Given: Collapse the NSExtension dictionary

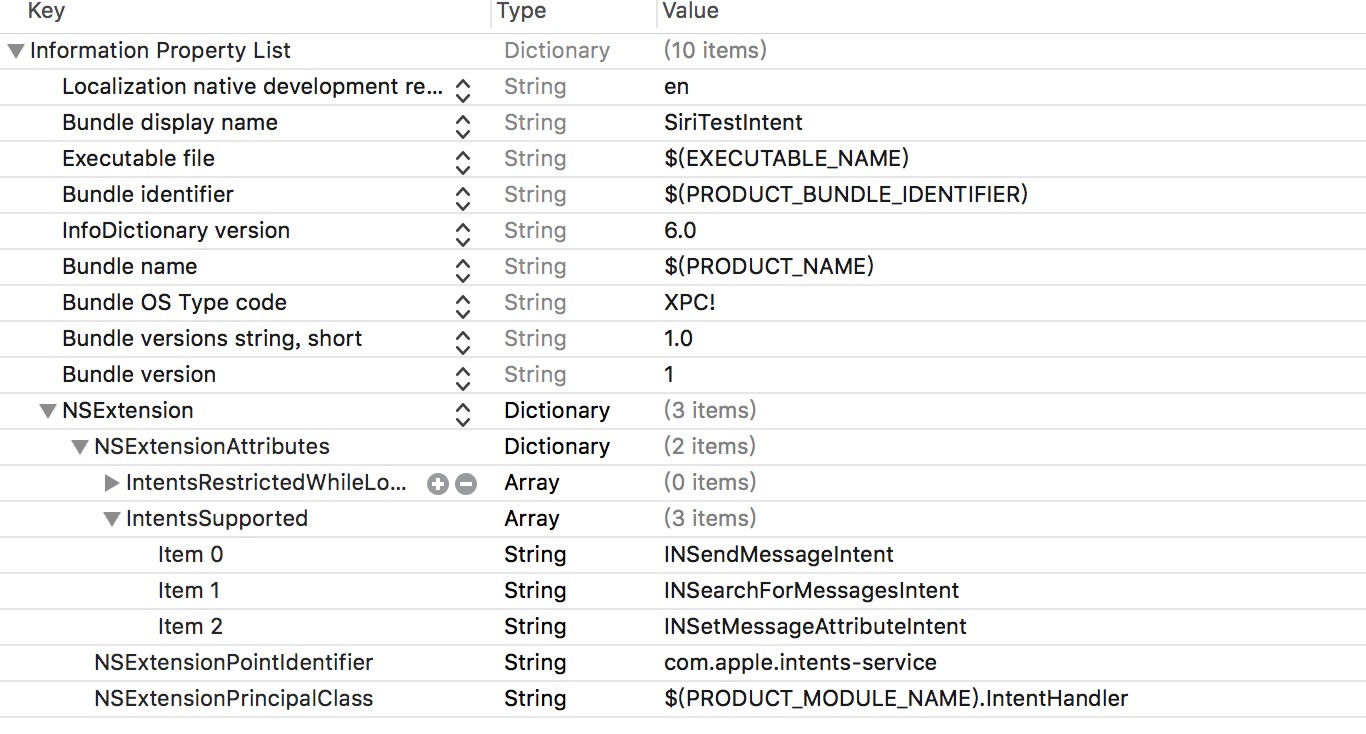Looking at the screenshot, I should pyautogui.click(x=48, y=411).
